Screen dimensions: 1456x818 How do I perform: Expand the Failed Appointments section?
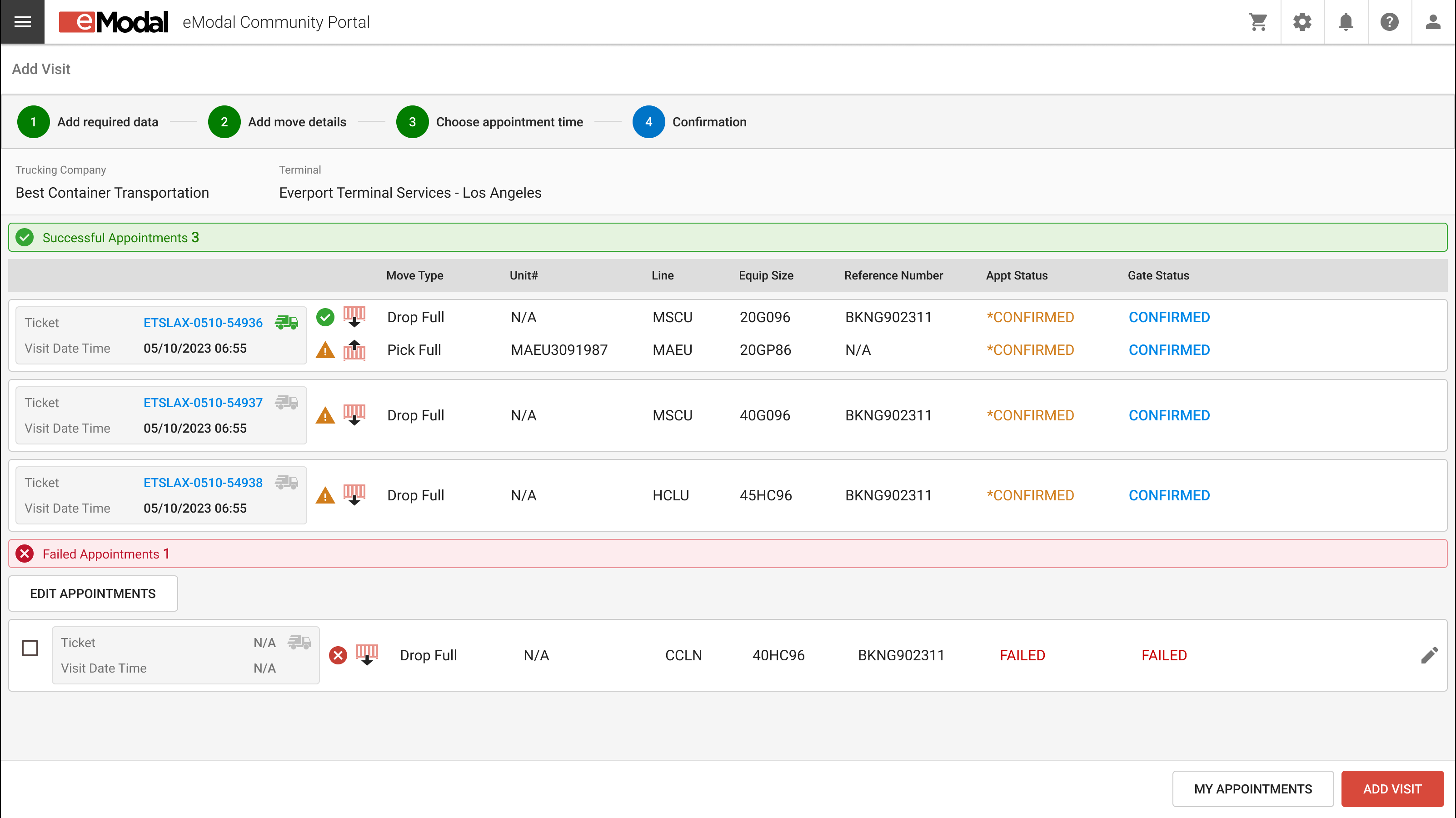point(728,554)
